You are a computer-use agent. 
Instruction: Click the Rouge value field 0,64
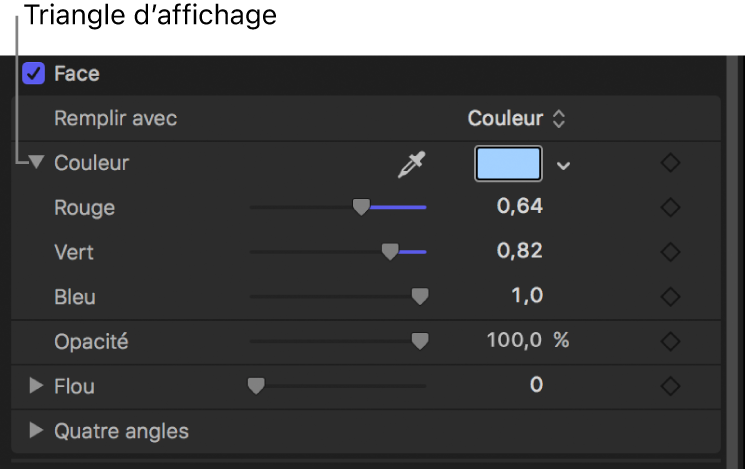520,207
